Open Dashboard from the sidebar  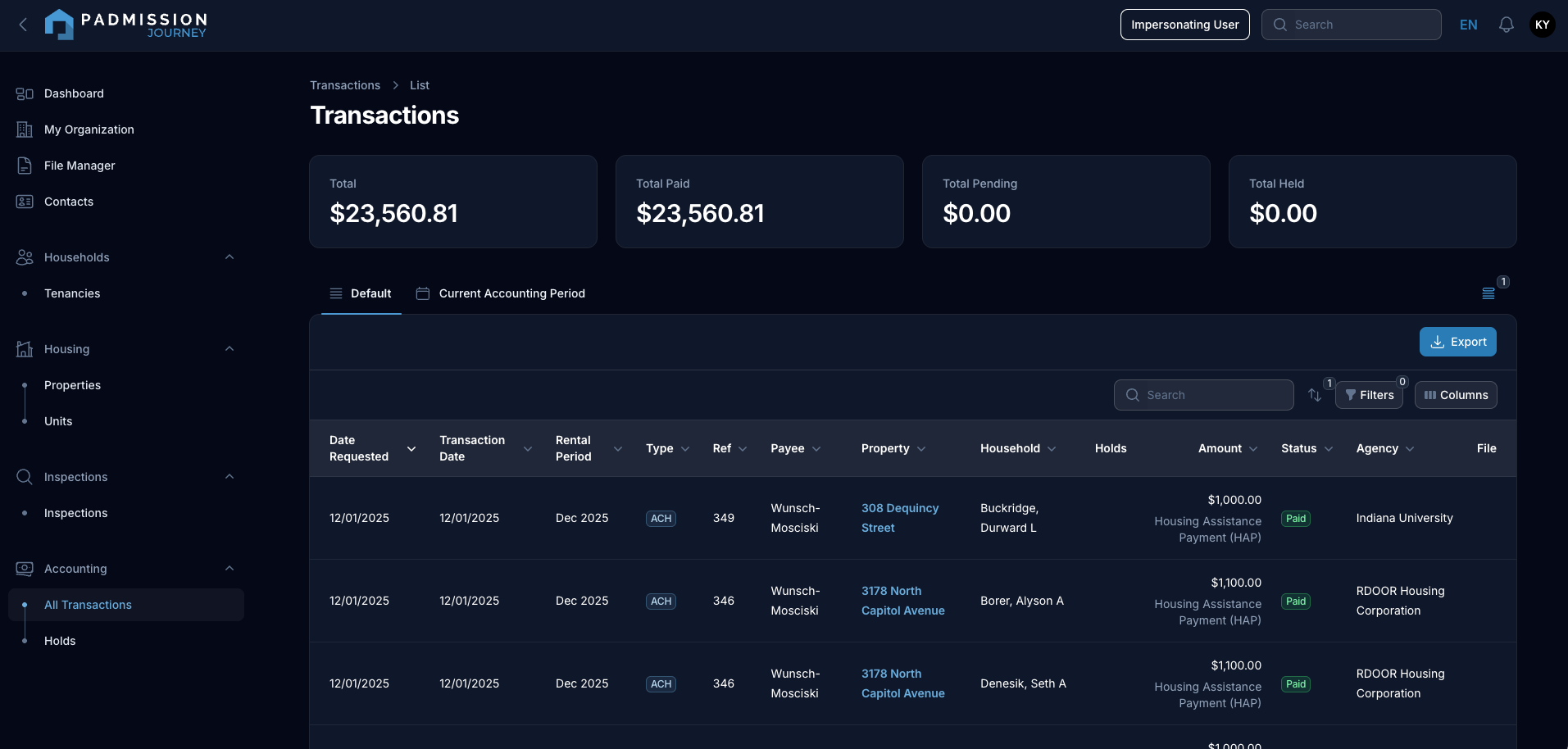point(74,93)
